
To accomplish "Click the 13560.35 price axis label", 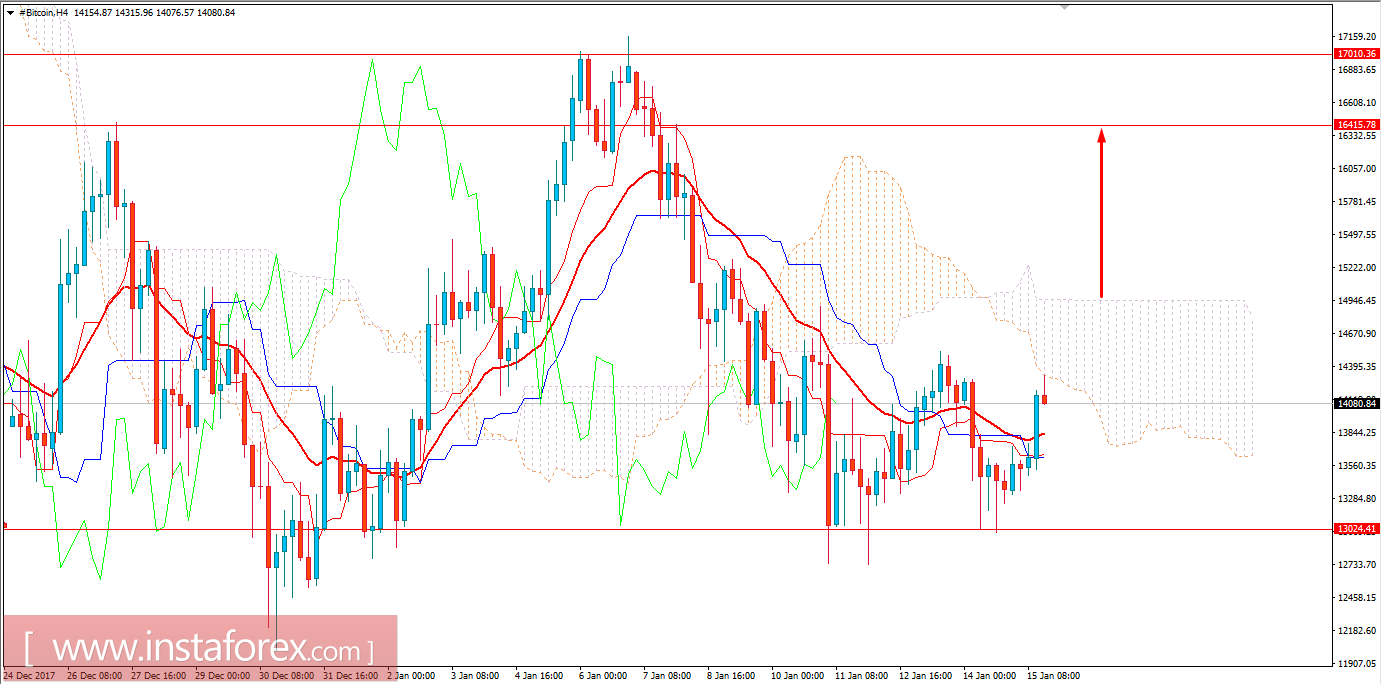I will click(x=1359, y=466).
